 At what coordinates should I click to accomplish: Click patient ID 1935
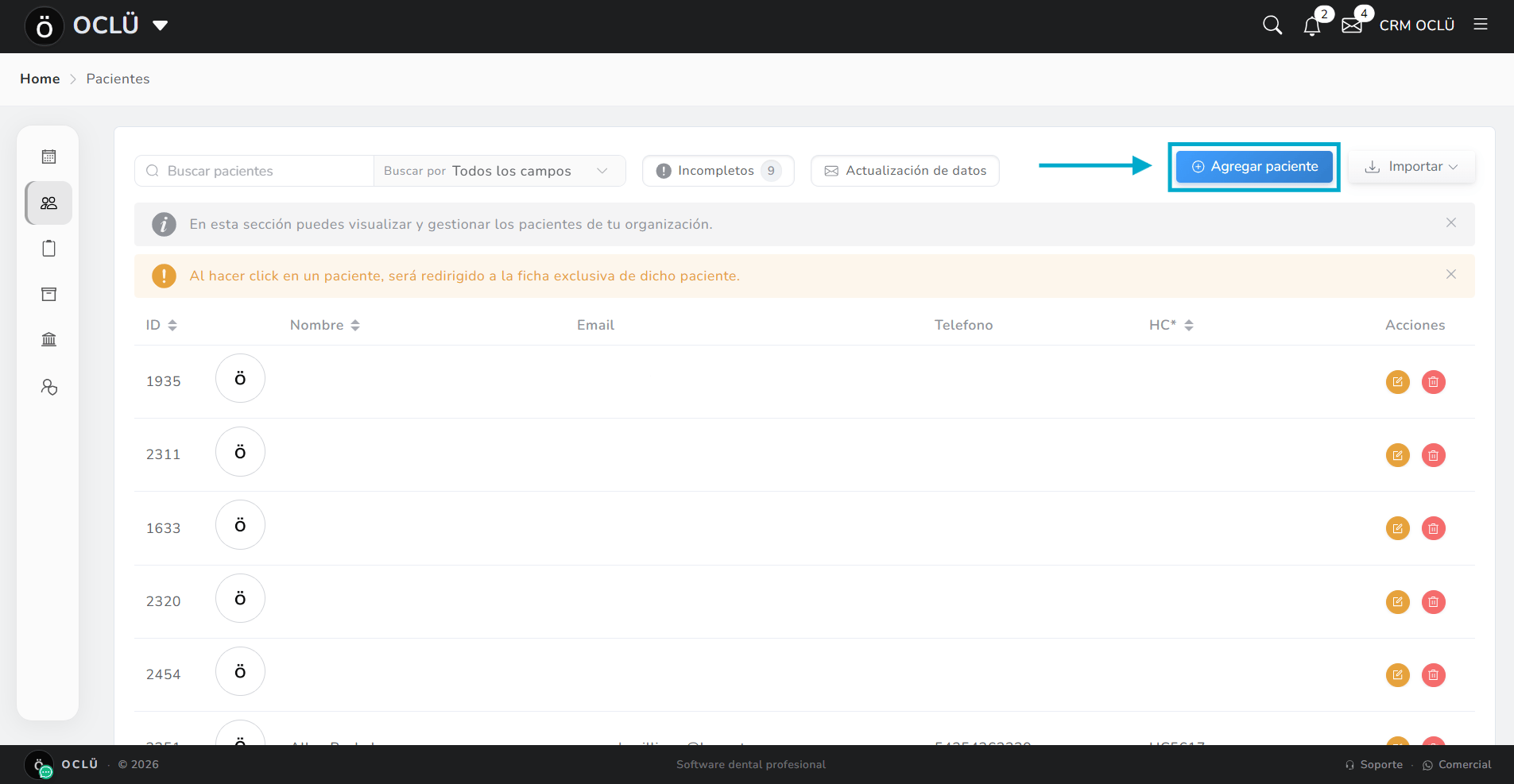[x=163, y=381]
